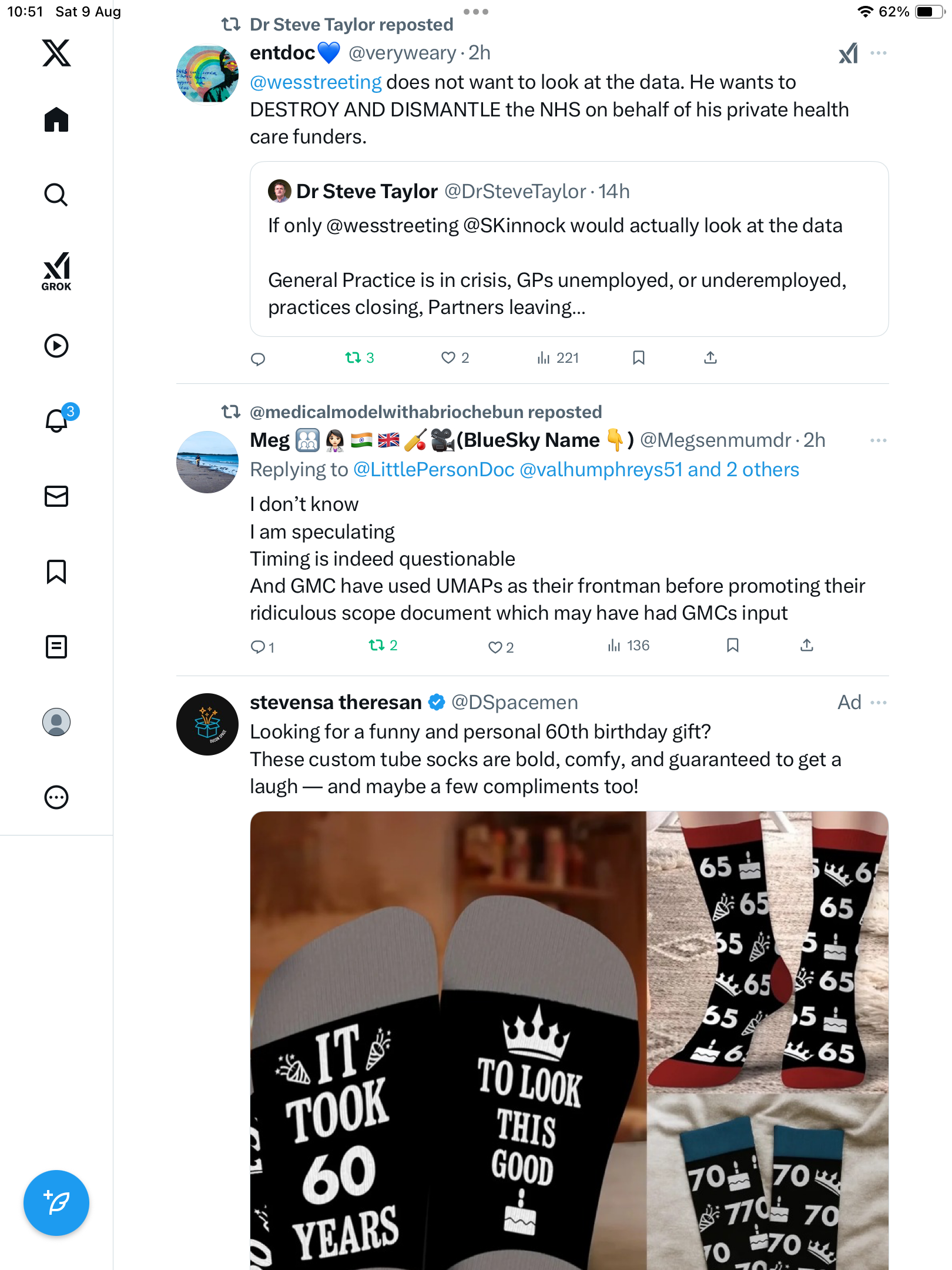The width and height of the screenshot is (952, 1270).
Task: Open Notifications bell with 3 badge
Action: click(57, 420)
